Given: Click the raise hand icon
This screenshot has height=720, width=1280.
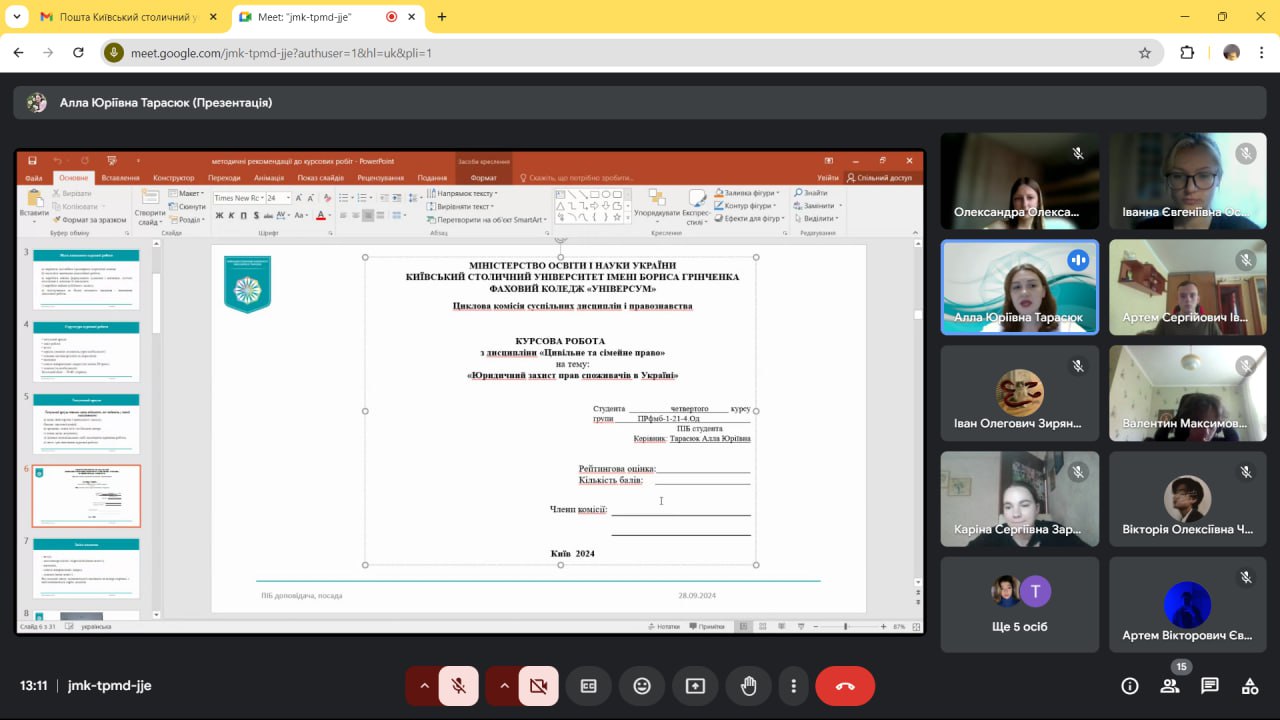Looking at the screenshot, I should (748, 686).
